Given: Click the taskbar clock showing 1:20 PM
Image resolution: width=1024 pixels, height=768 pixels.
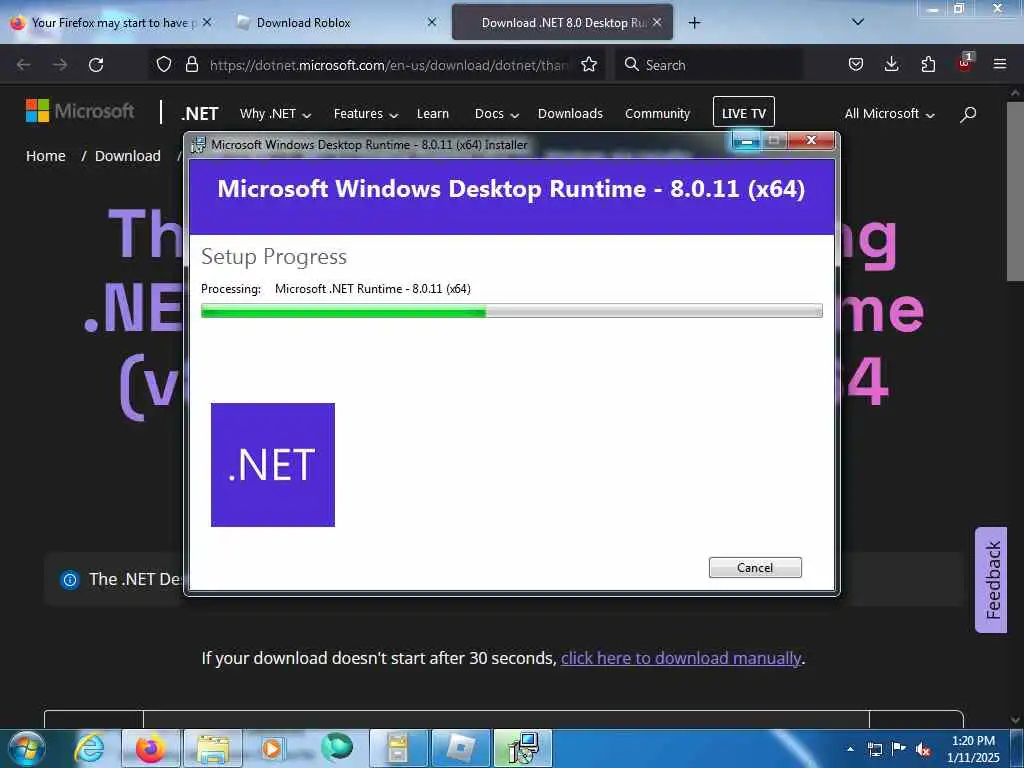Looking at the screenshot, I should pyautogui.click(x=973, y=749).
